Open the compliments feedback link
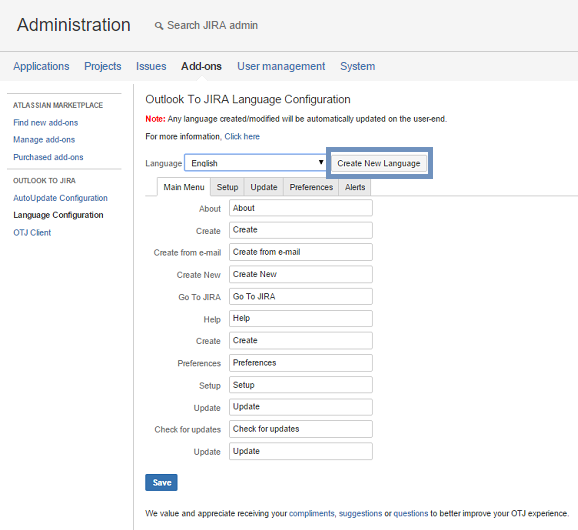 pos(311,513)
